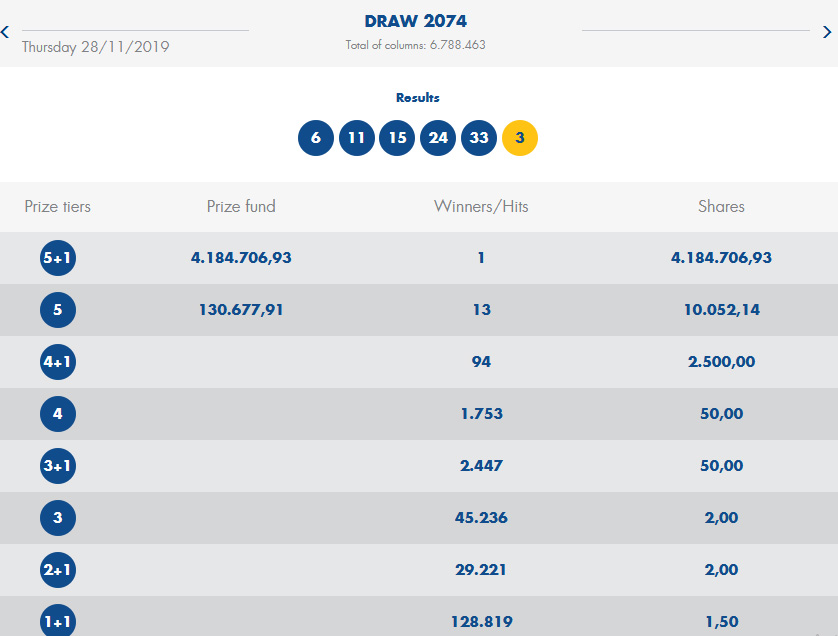
Task: Go to the next draw with right arrow
Action: coord(826,32)
